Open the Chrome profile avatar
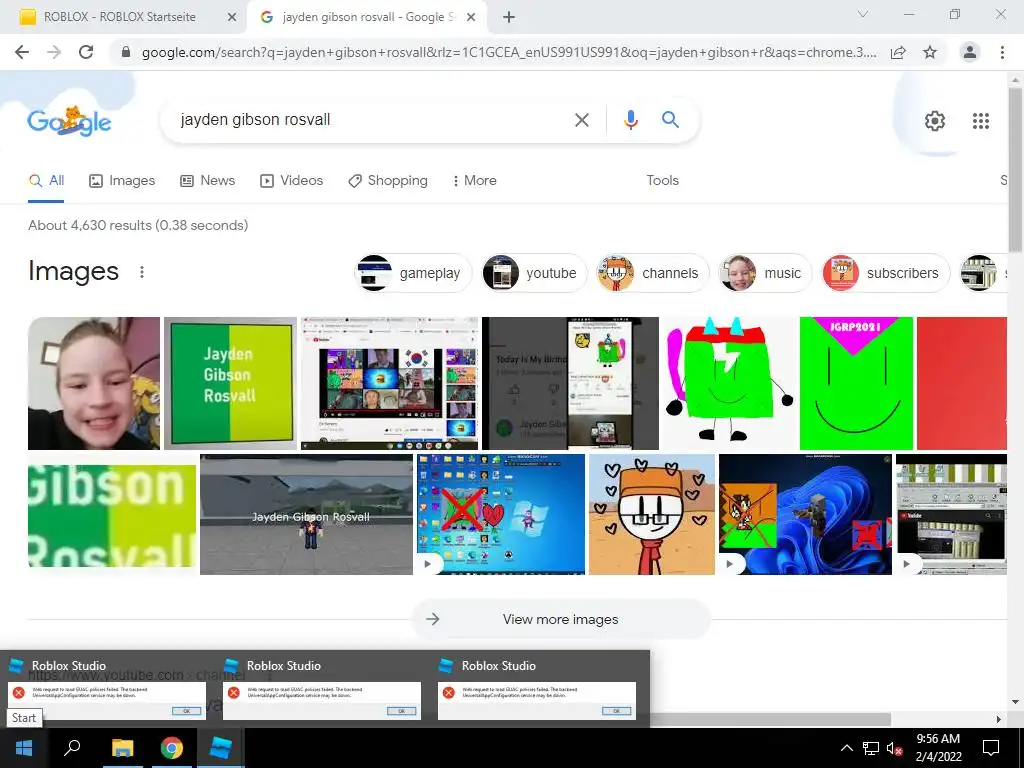The width and height of the screenshot is (1024, 768). click(970, 52)
